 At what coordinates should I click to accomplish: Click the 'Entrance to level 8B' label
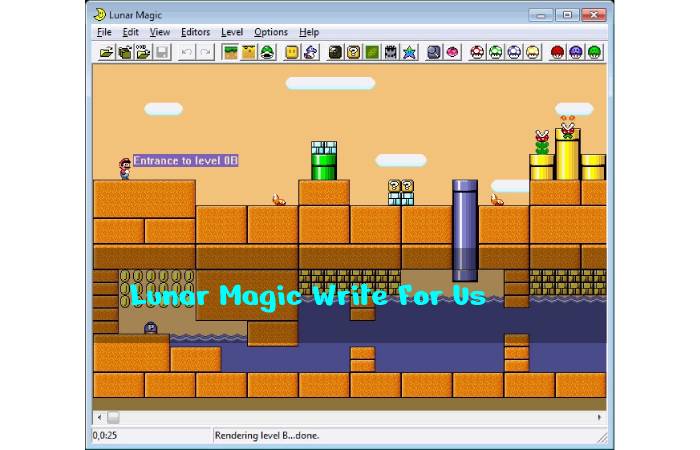point(186,161)
